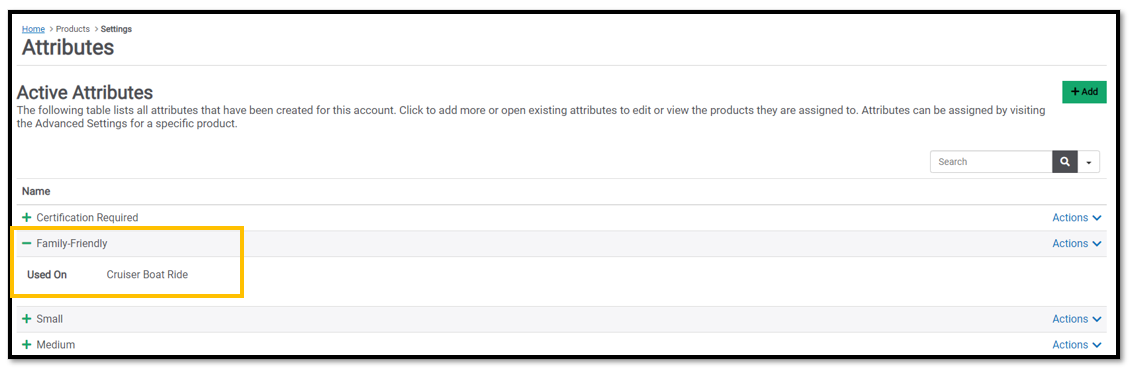Expand the Medium attribute plus icon
1134x374 pixels.
point(27,345)
